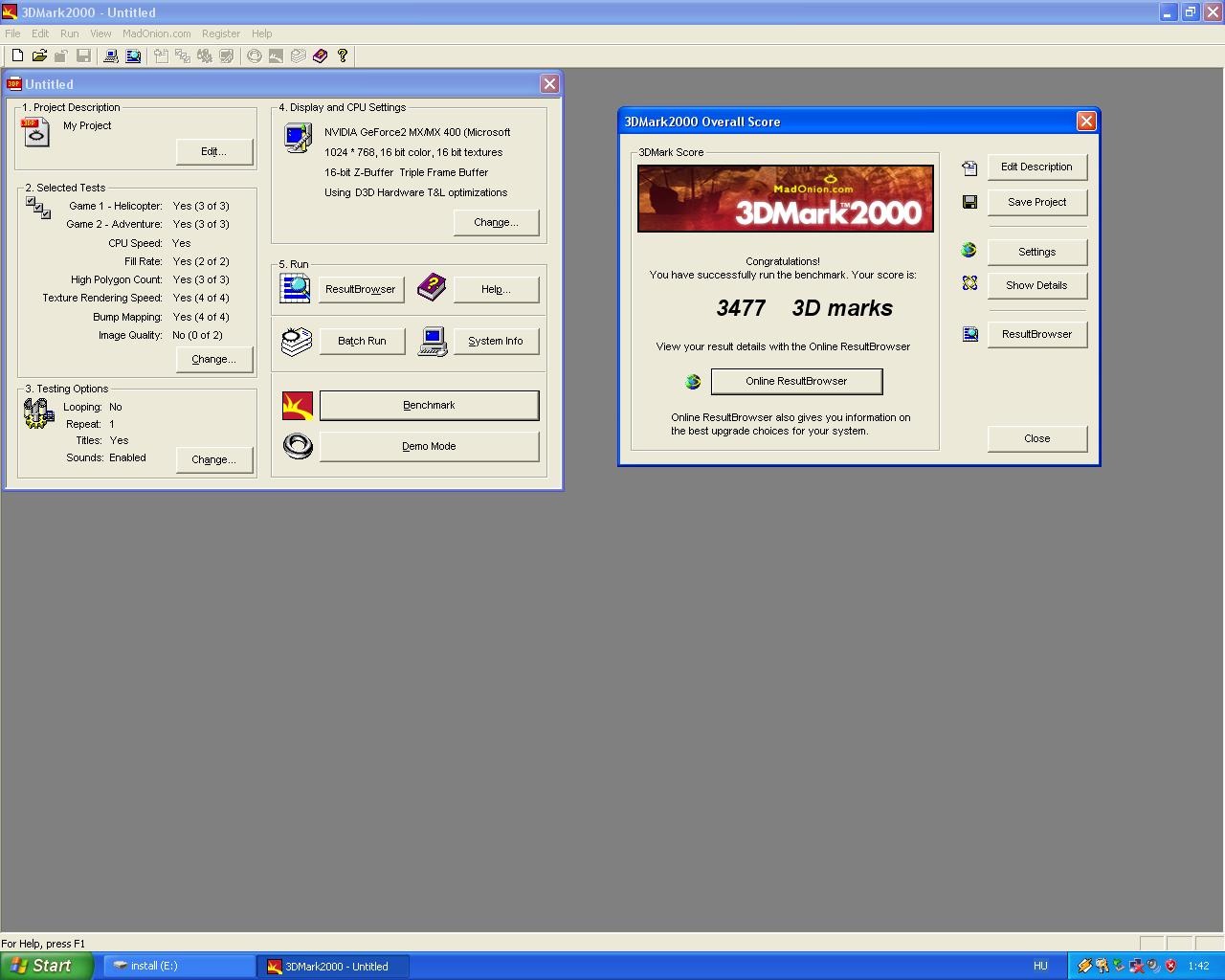The image size is (1225, 980).
Task: Create a new project via toolbar icon
Action: pos(17,56)
